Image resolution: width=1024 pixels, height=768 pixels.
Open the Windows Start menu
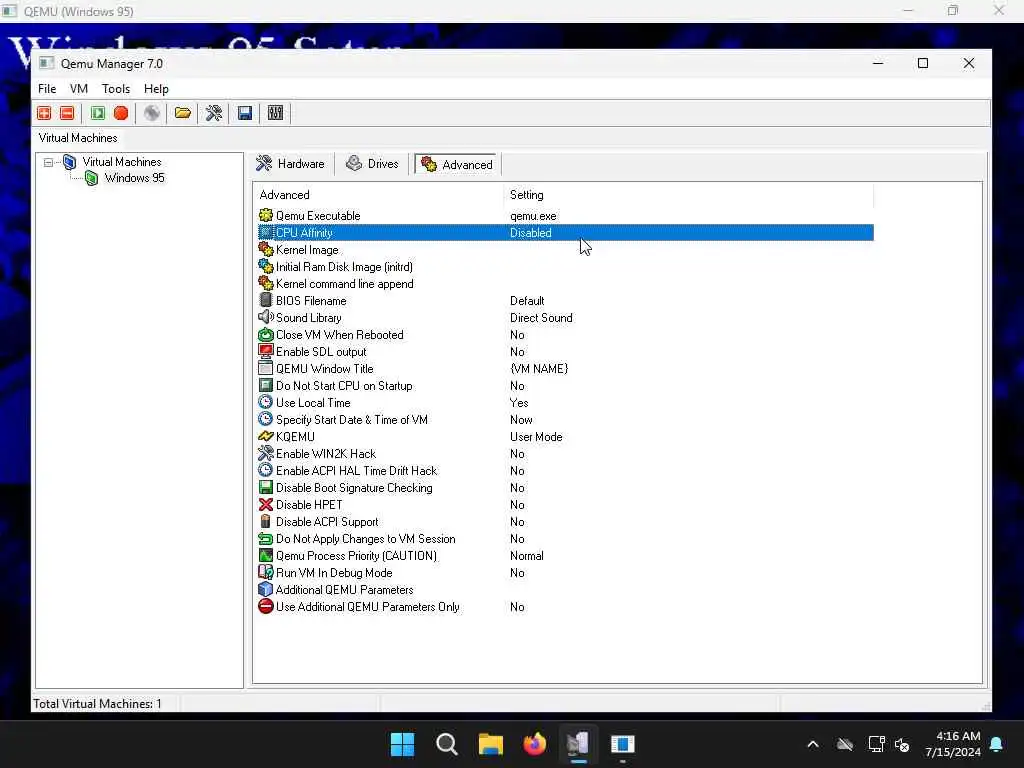(402, 744)
